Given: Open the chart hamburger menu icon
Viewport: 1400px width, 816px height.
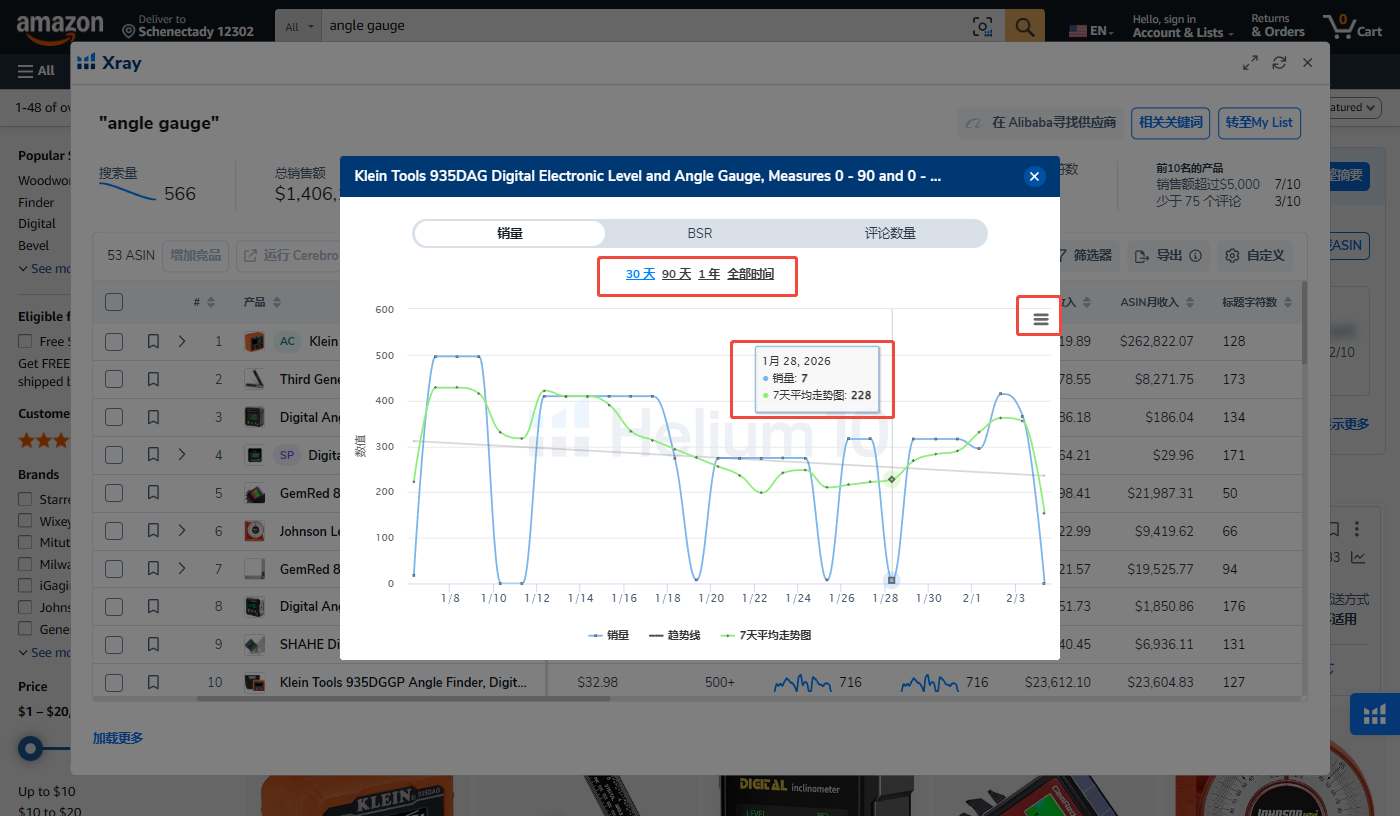Looking at the screenshot, I should tap(1040, 319).
